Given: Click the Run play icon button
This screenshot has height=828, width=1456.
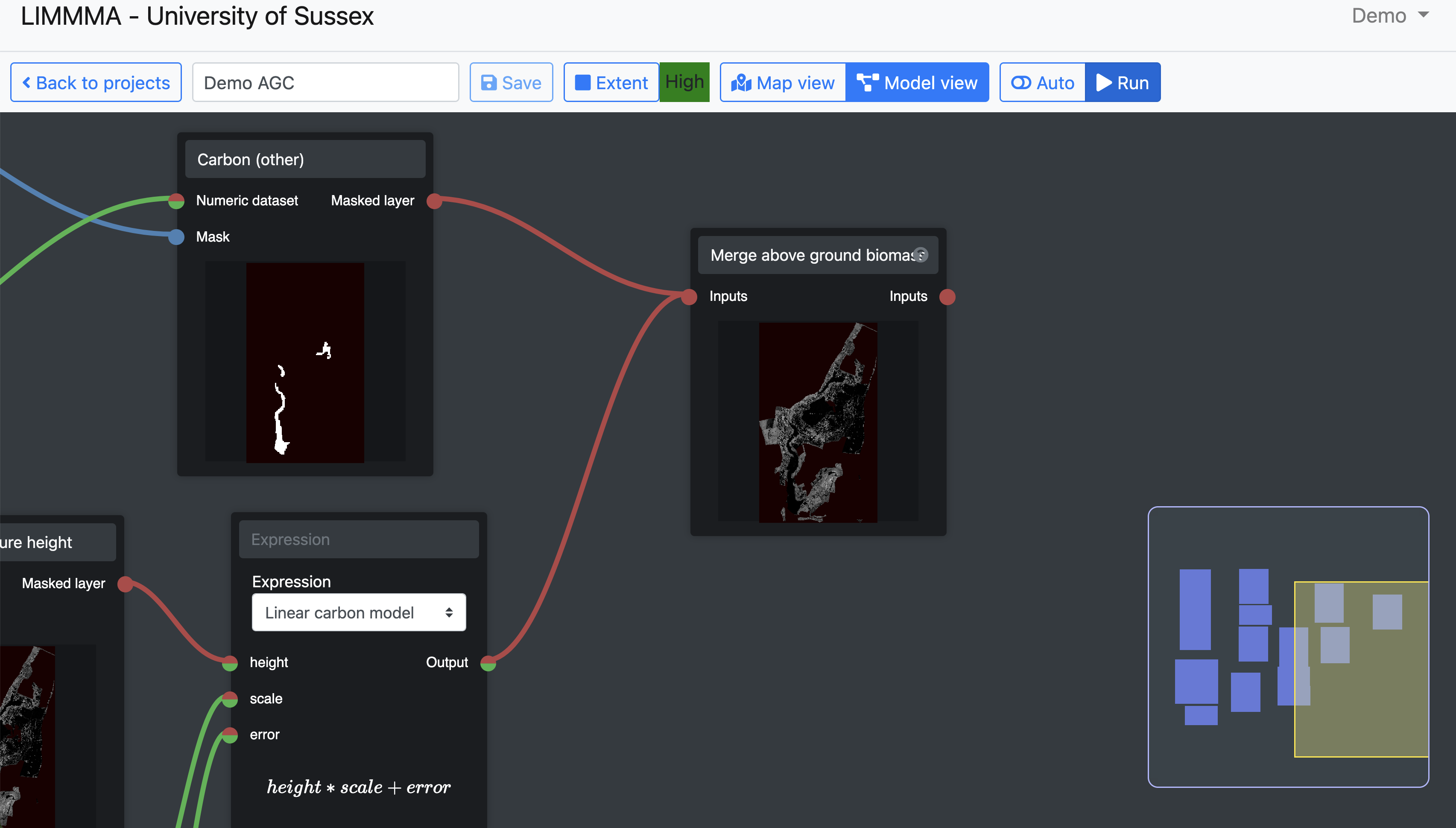Looking at the screenshot, I should click(x=1122, y=82).
